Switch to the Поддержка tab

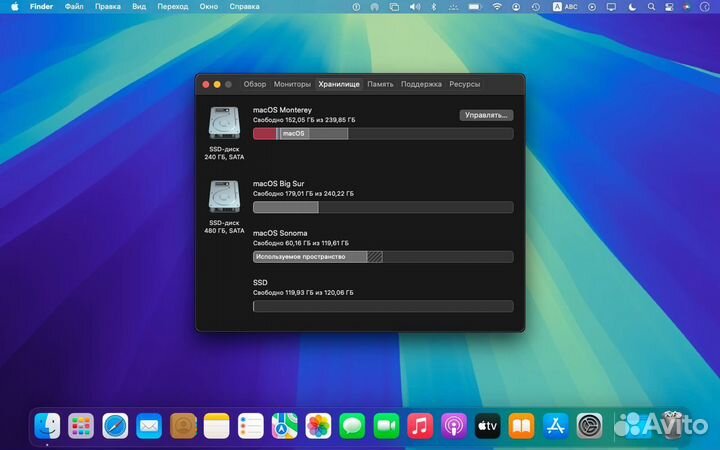click(421, 84)
